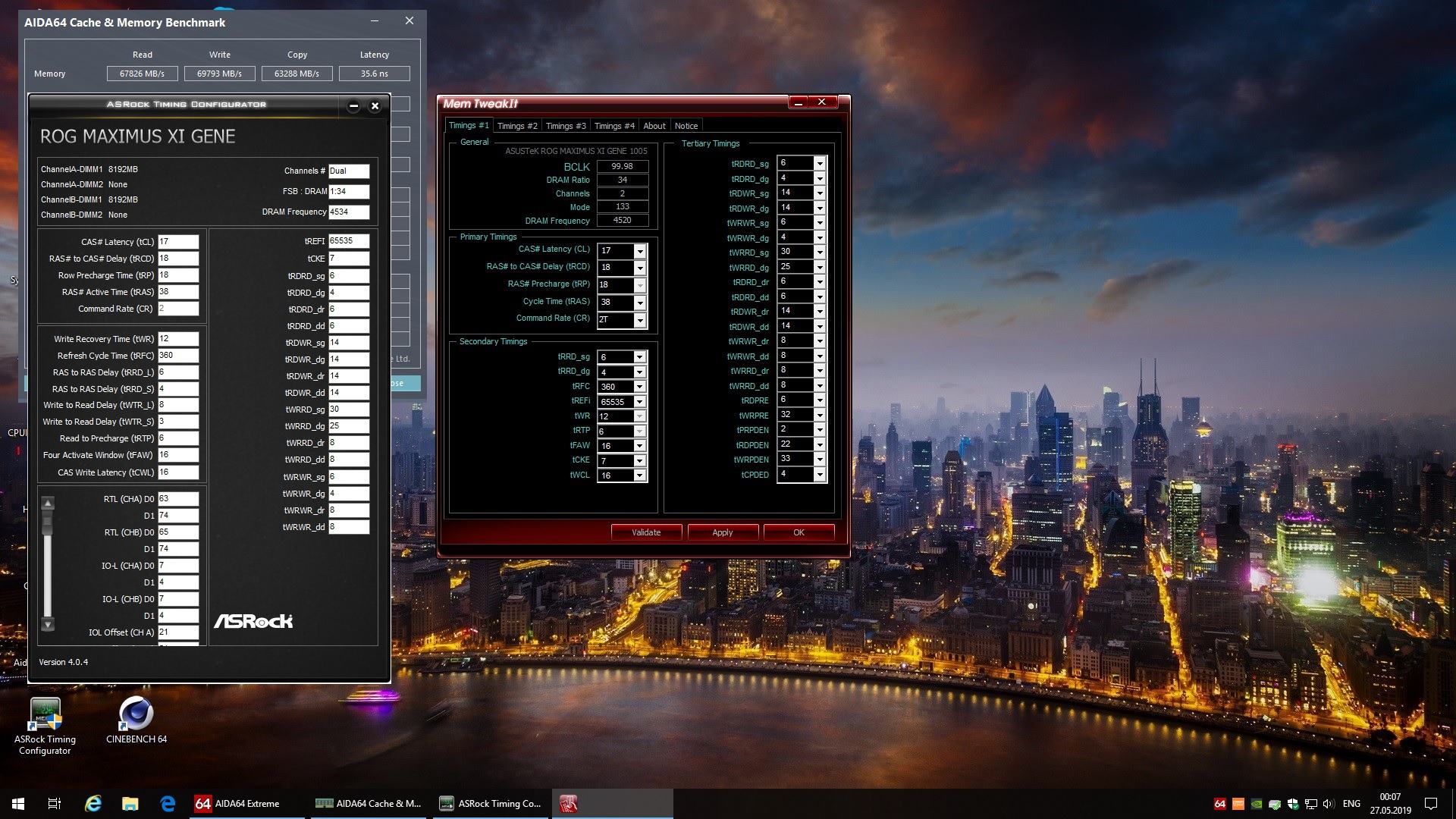
Task: Click the AIDA64 Memory Read result field
Action: click(143, 74)
